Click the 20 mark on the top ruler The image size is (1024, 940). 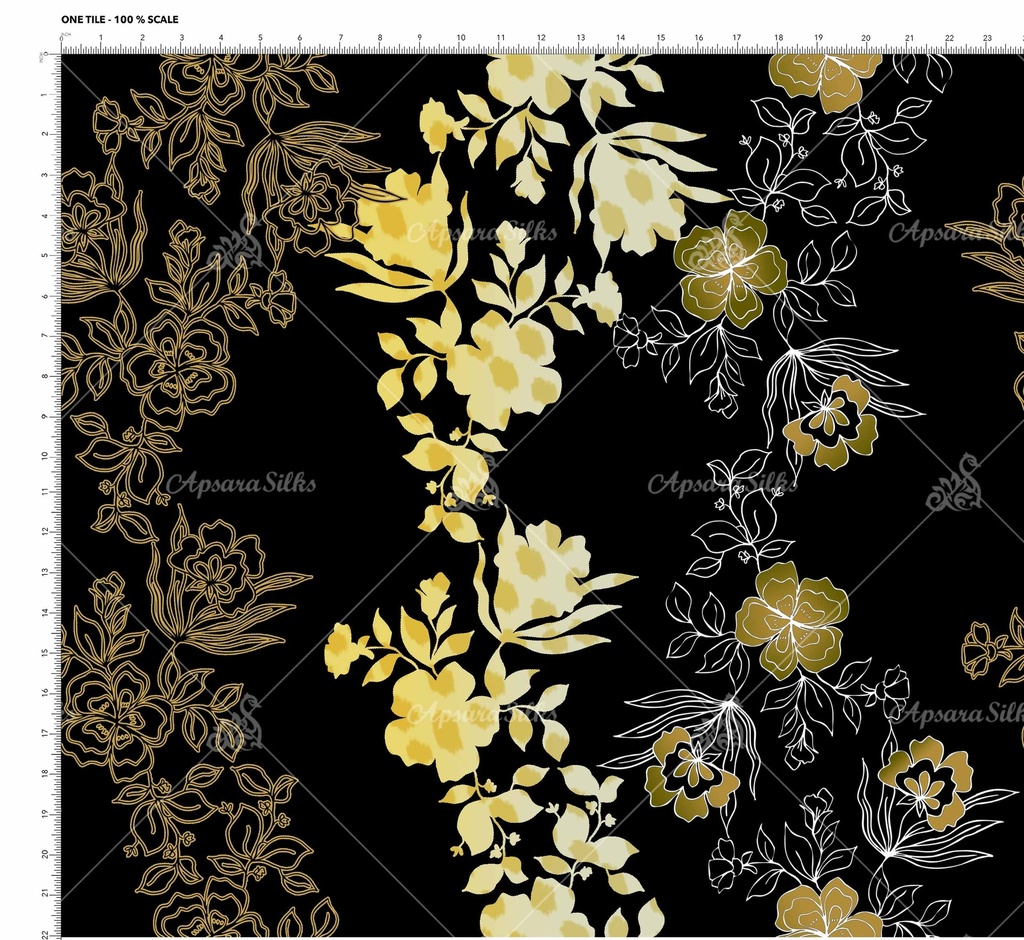coord(865,40)
